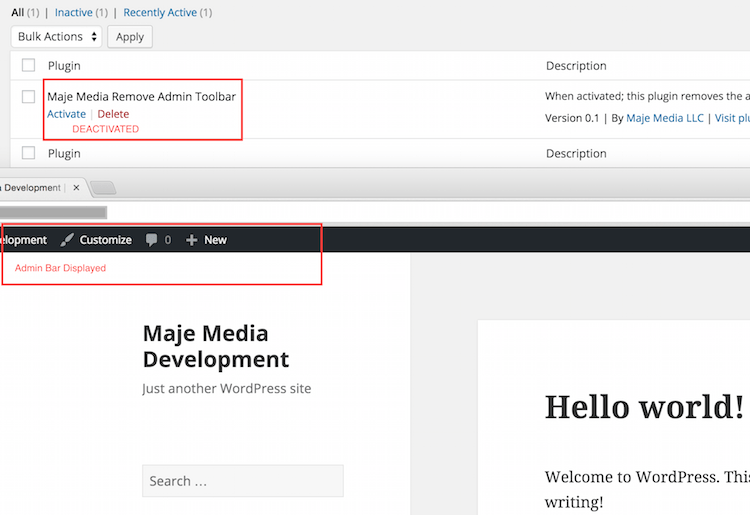Open a new browser tab
Screen dimensions: 750x515
tap(103, 188)
